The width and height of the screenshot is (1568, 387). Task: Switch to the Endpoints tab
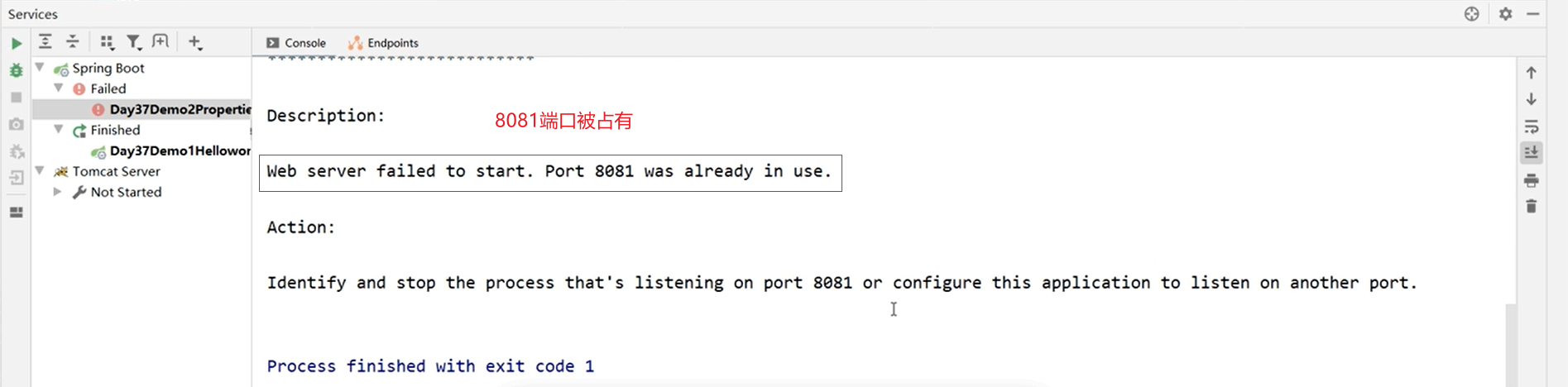[x=383, y=43]
